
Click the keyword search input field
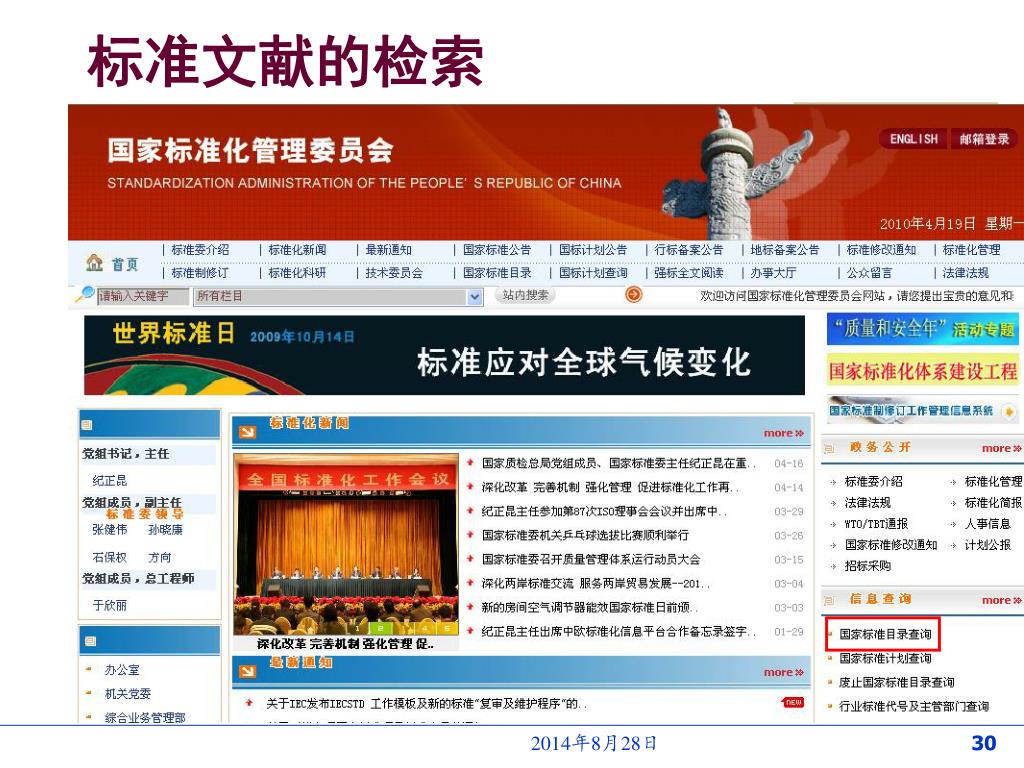[x=143, y=296]
